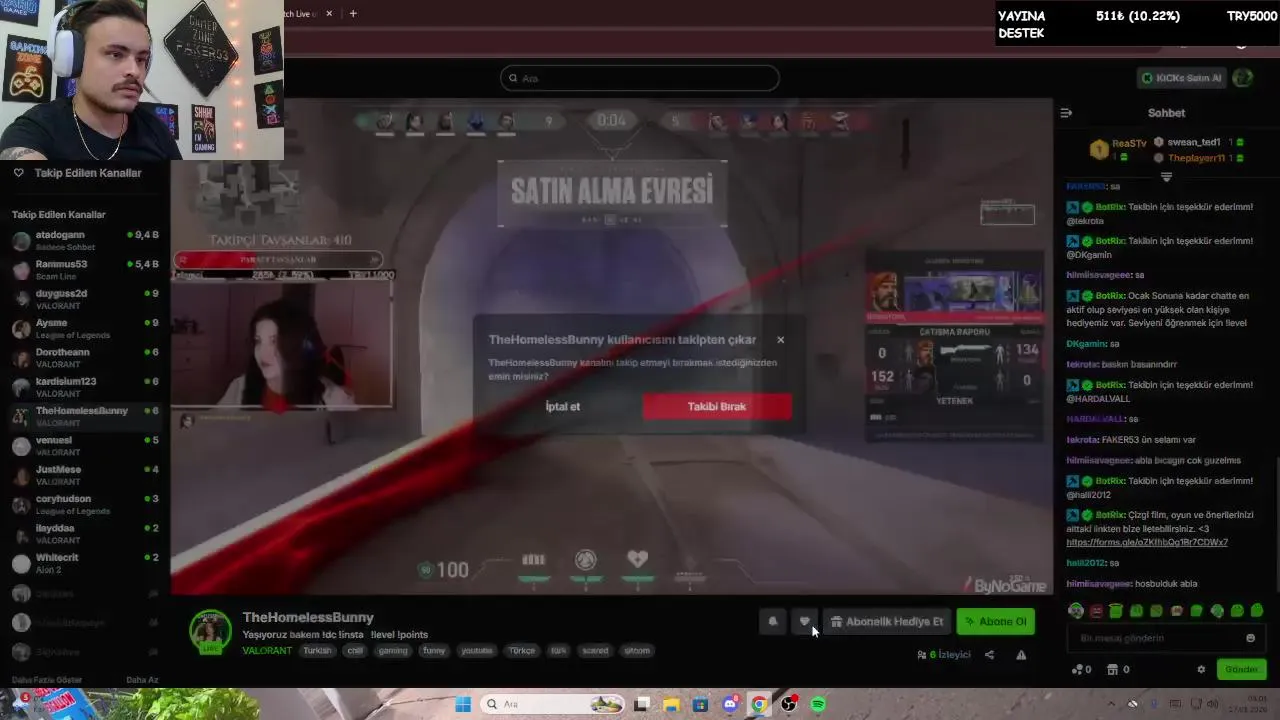Click the Ara search bar on Kick

point(640,78)
